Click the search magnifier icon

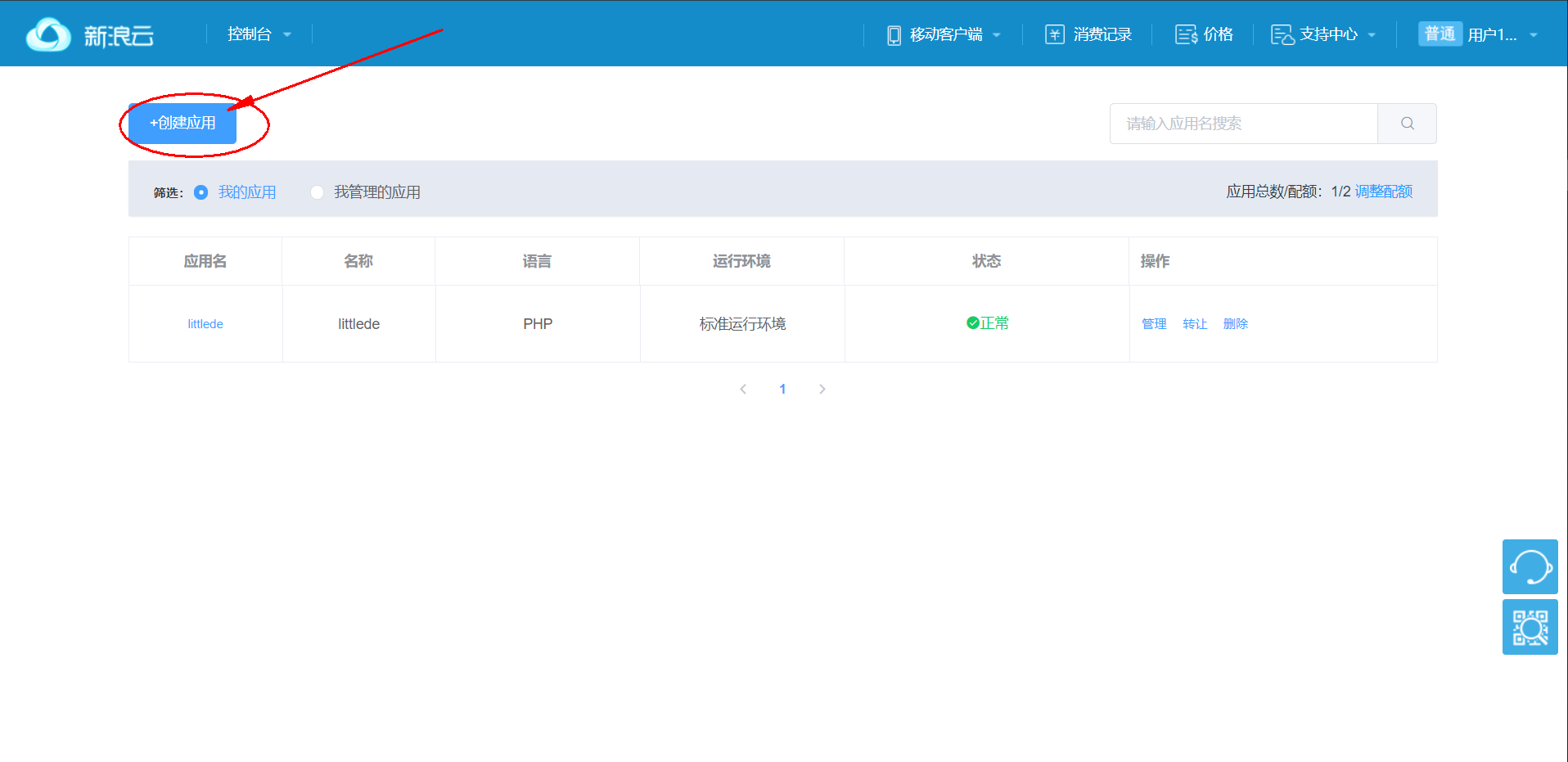[x=1407, y=123]
